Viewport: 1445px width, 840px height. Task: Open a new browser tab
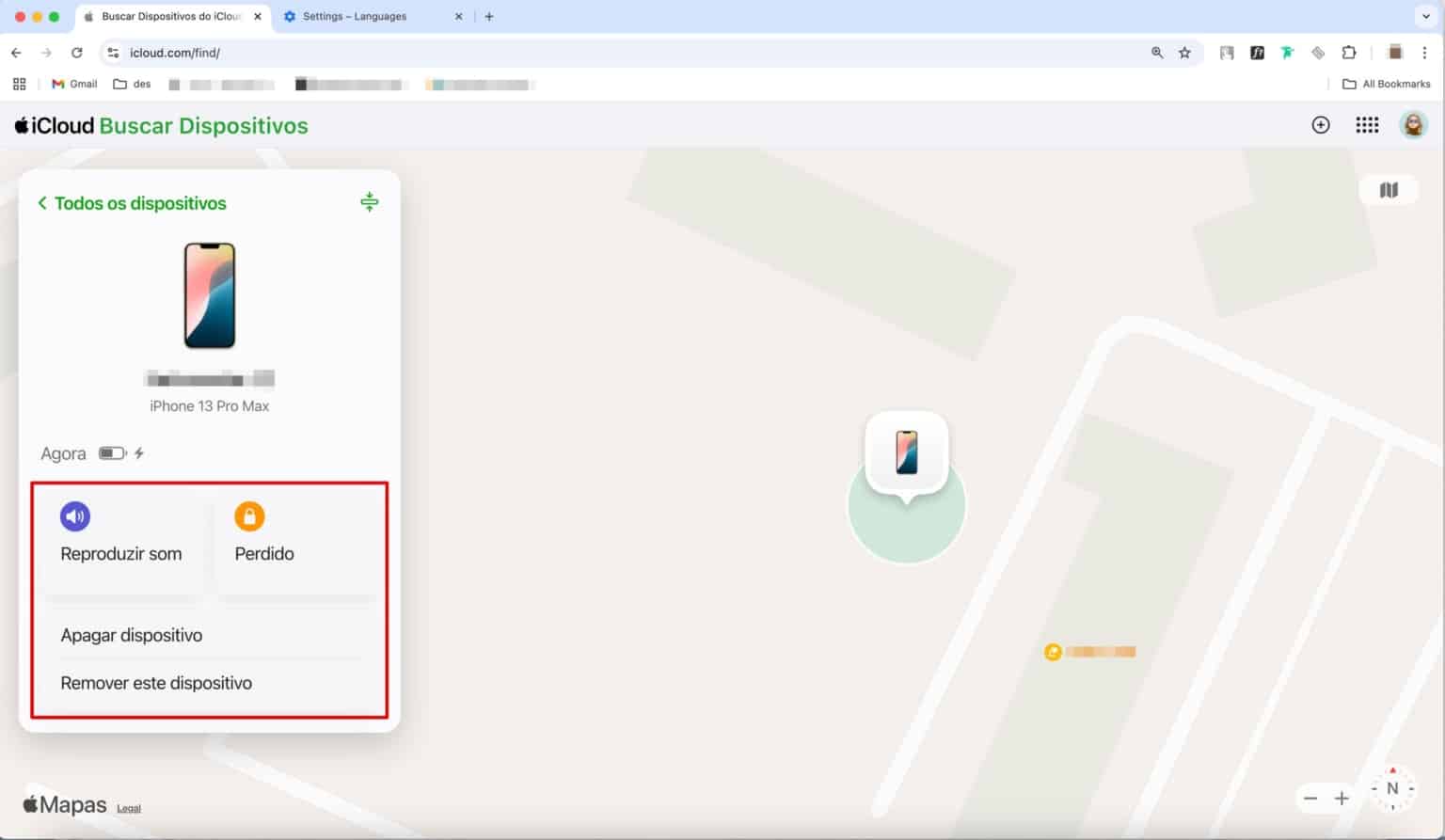click(489, 16)
